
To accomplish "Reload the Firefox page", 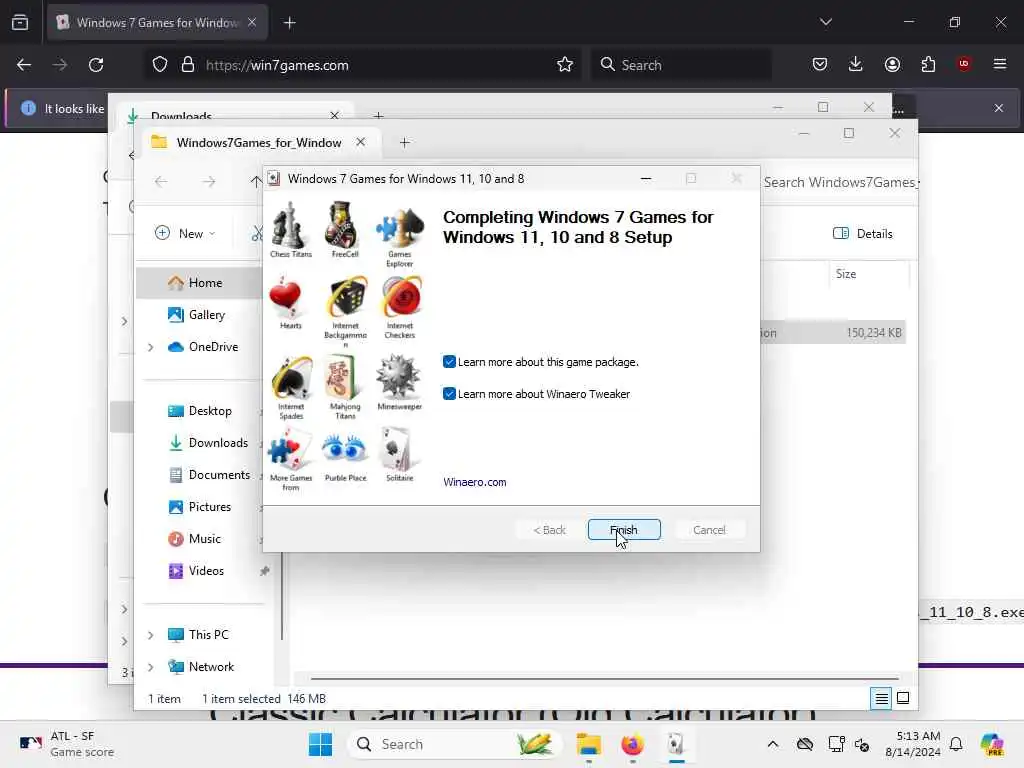I will (x=96, y=65).
